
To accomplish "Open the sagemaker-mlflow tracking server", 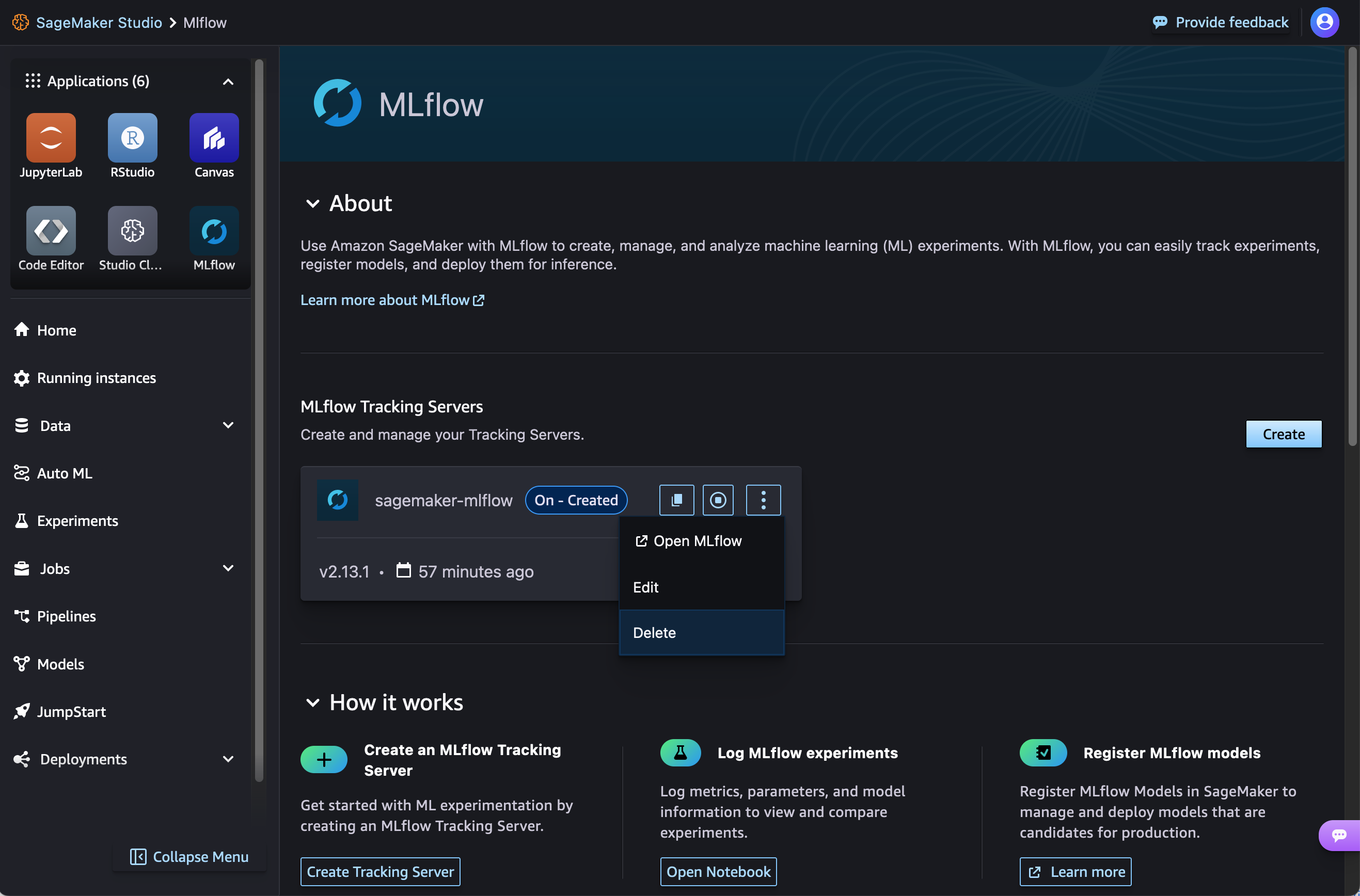I will point(697,540).
